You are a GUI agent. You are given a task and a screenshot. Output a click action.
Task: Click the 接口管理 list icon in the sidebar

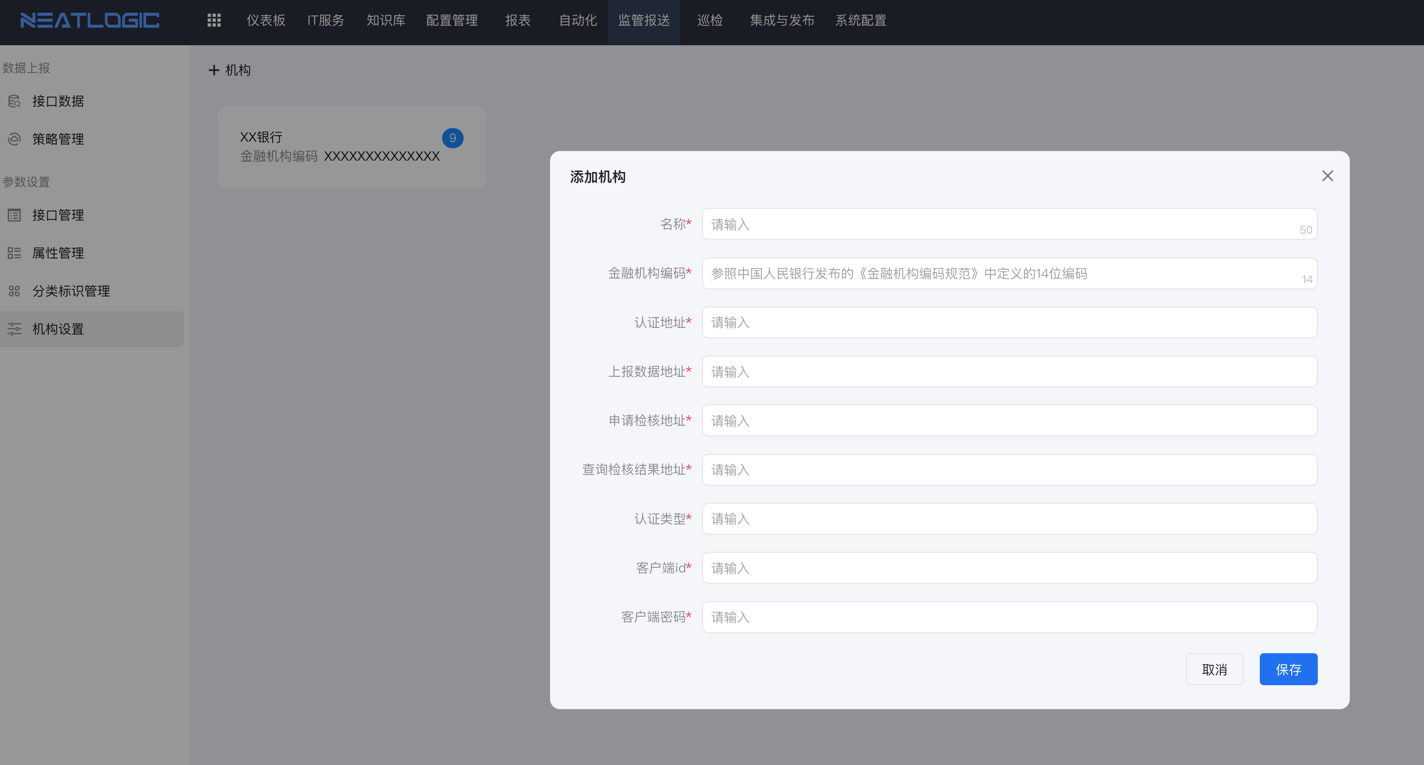(x=14, y=215)
